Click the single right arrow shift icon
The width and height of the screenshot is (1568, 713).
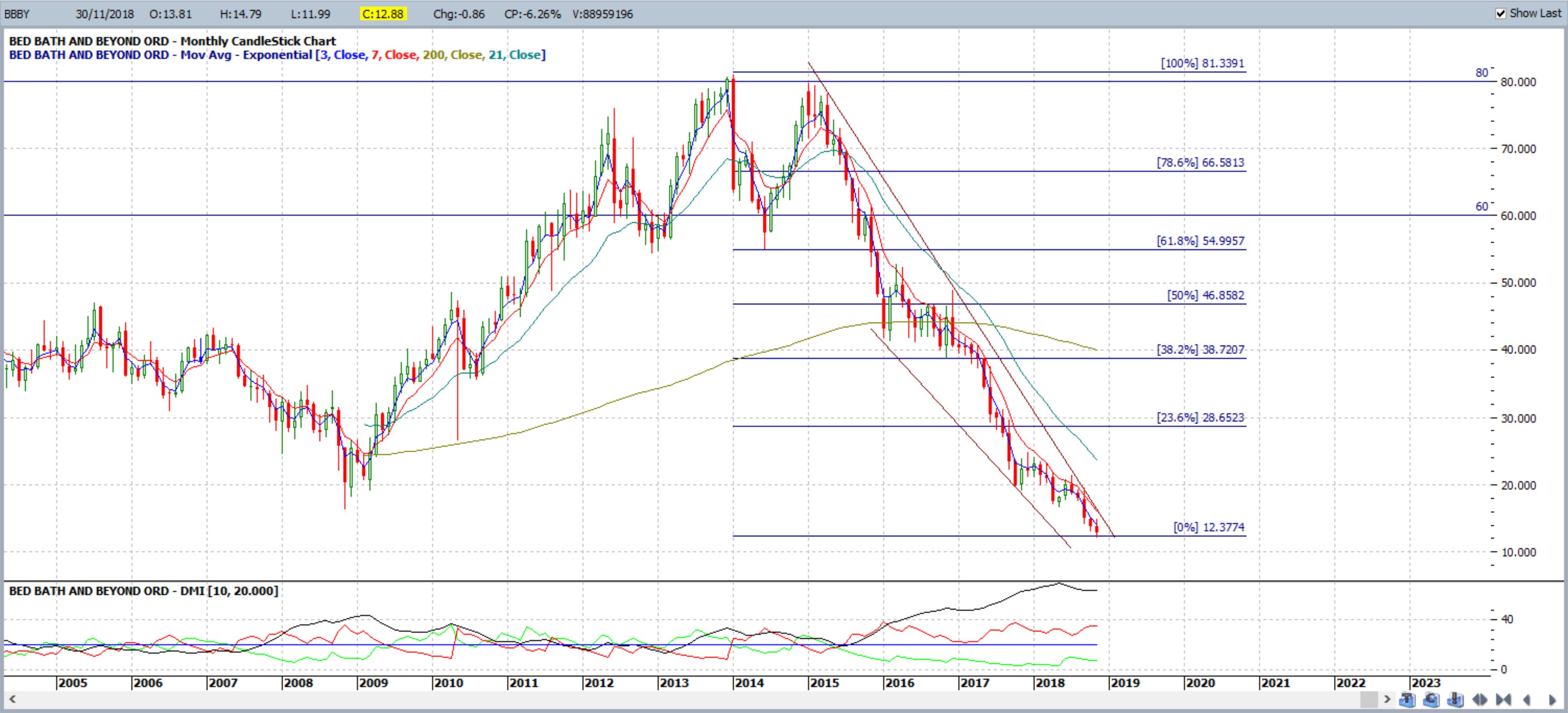1552,700
